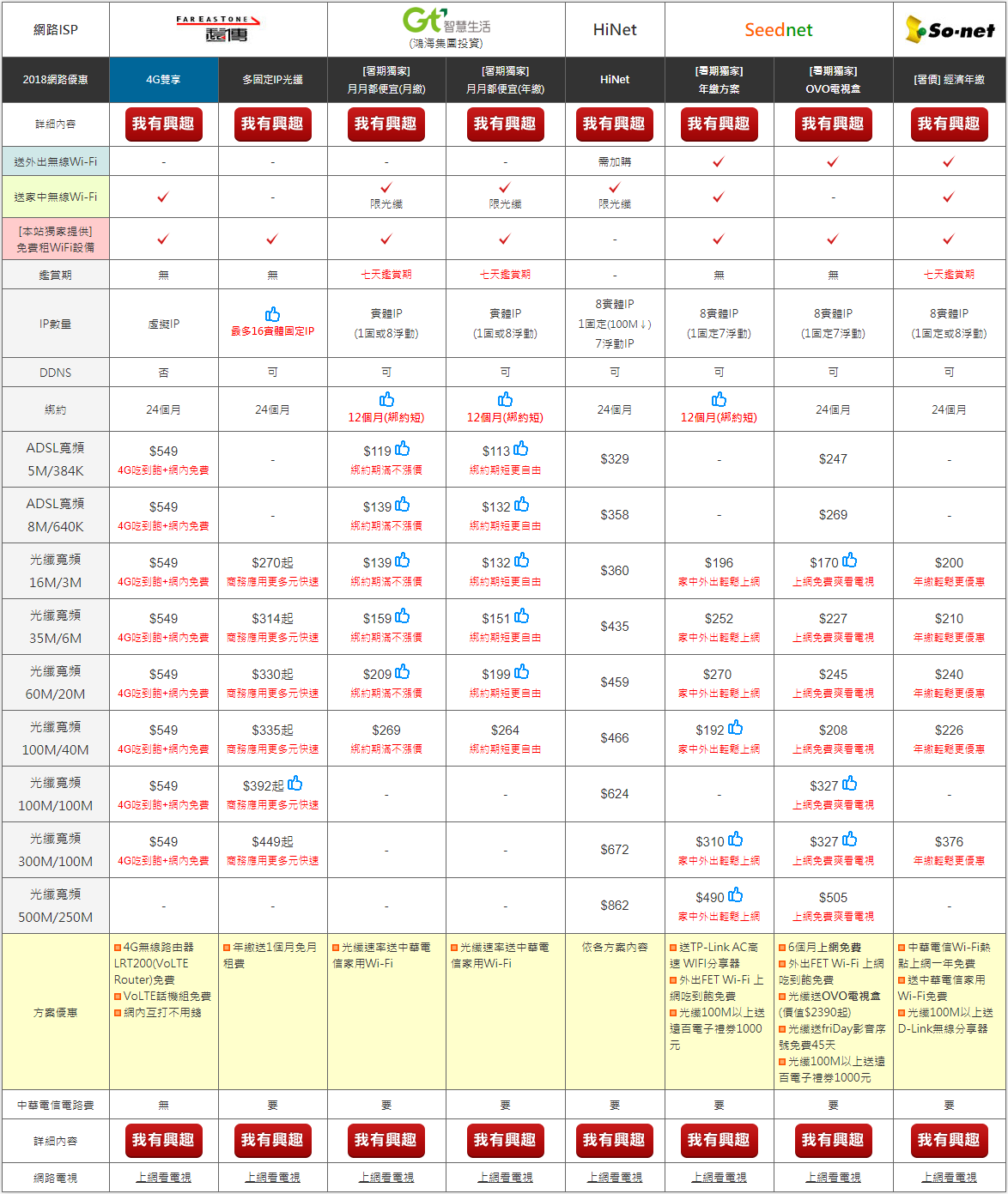This screenshot has width=1008, height=1194.
Task: Click 我有興趣 button below HiNet plan header
Action: pos(615,124)
